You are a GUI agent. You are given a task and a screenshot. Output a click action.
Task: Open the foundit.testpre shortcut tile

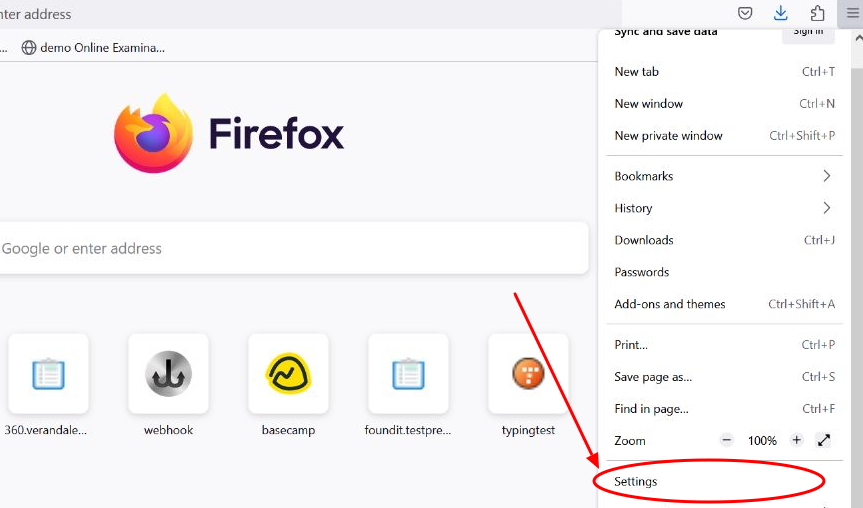point(408,373)
